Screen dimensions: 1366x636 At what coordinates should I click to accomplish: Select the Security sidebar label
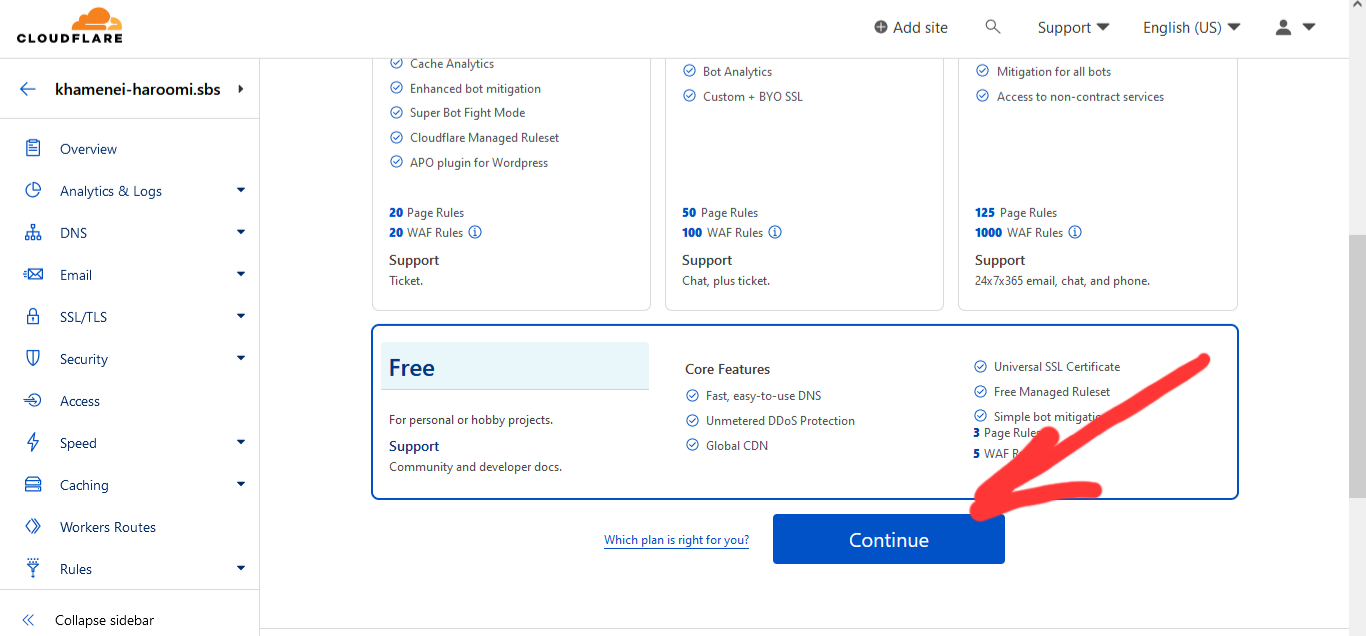click(84, 359)
